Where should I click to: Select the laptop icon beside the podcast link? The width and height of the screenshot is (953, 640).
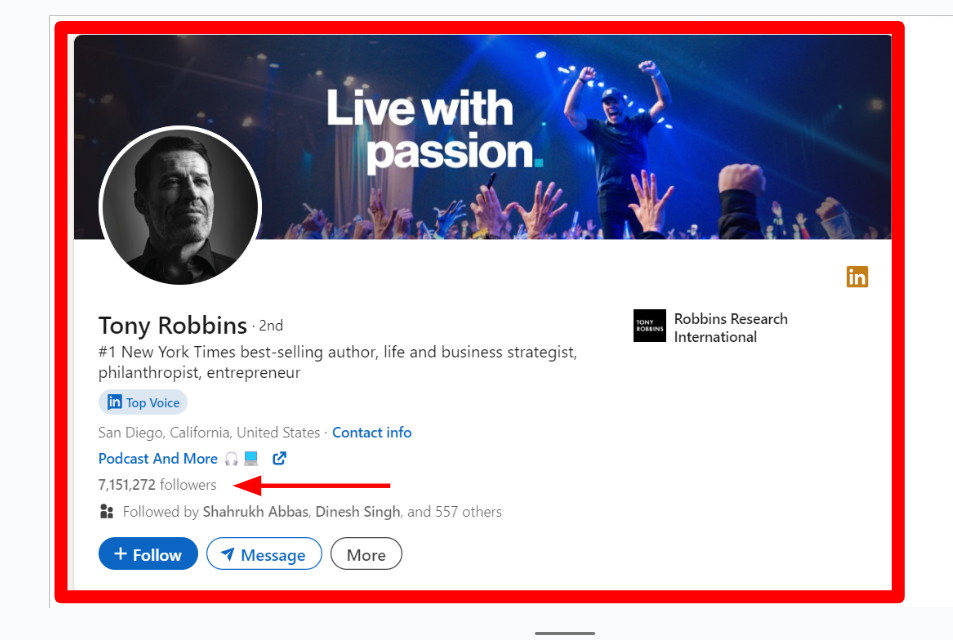click(252, 458)
